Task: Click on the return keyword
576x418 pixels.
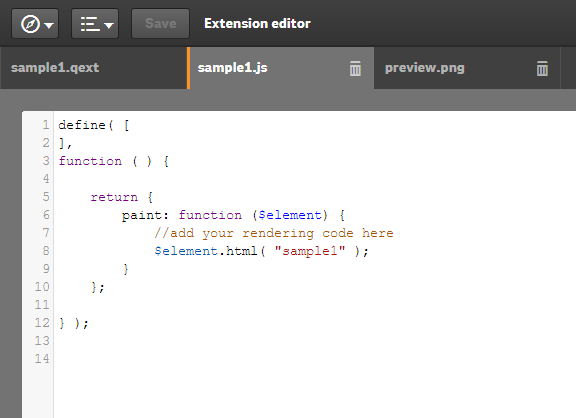Action: pos(114,197)
